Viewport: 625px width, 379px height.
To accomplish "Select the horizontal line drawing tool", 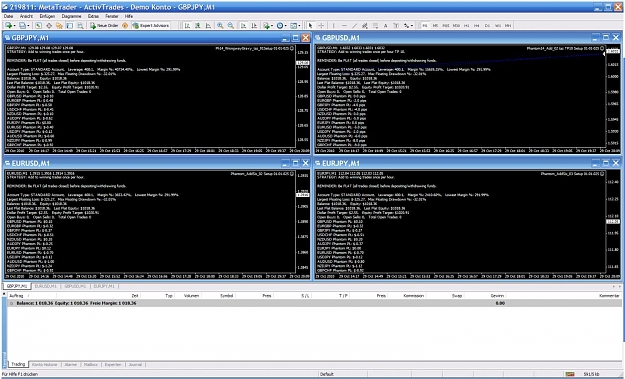I will coord(344,26).
